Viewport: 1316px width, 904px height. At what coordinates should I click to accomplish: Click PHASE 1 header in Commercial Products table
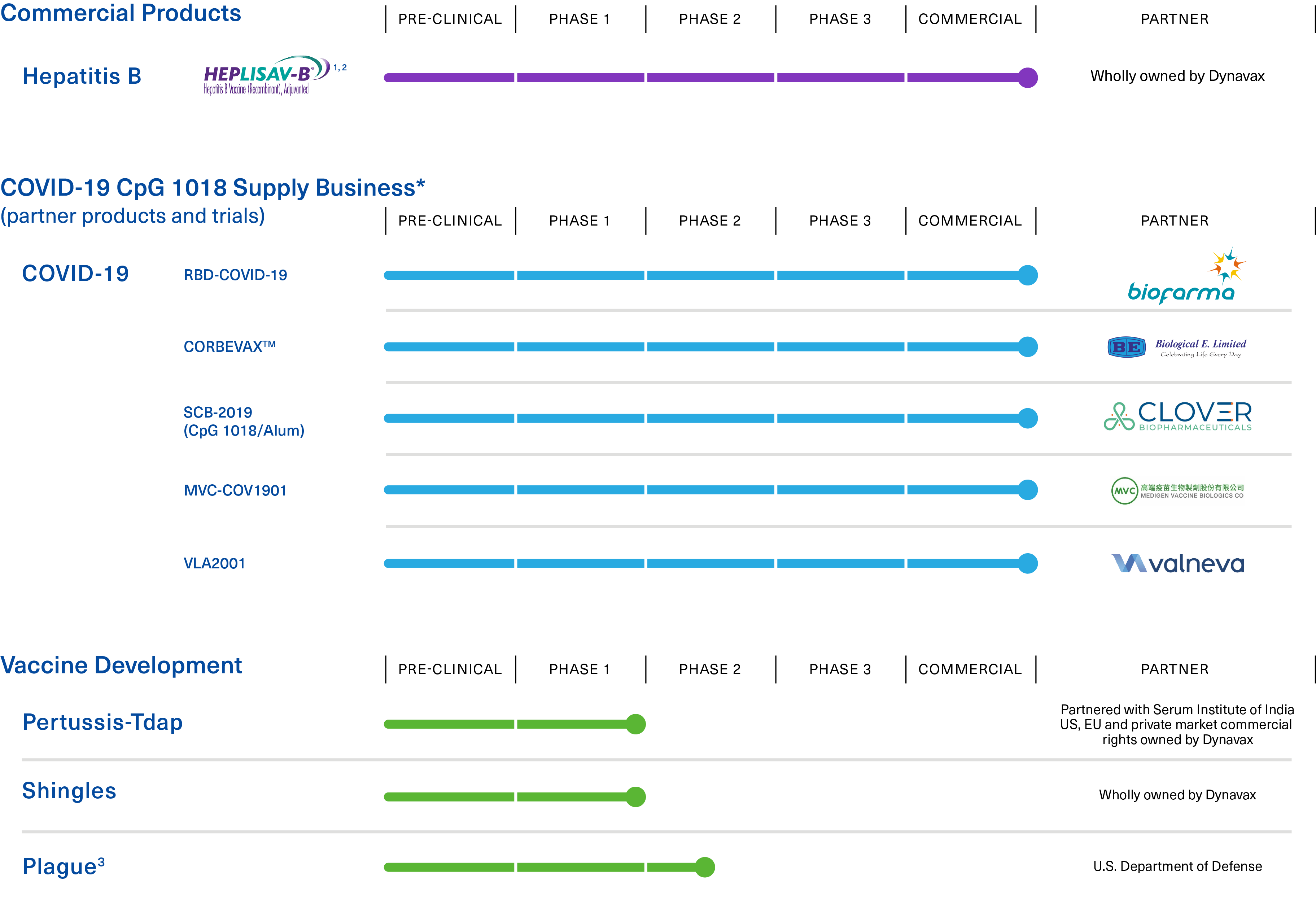pos(580,19)
